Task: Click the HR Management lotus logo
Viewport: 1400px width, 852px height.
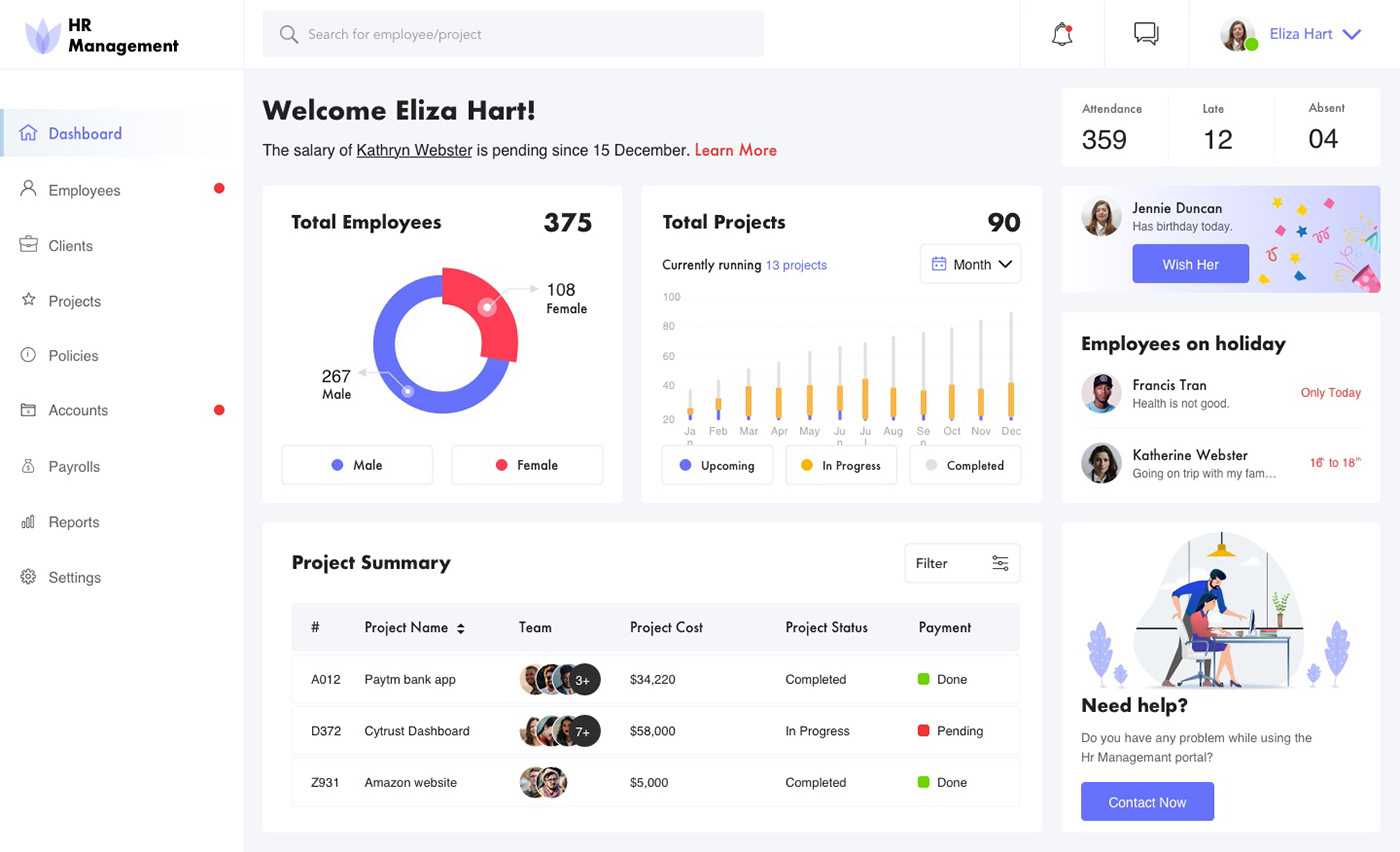Action: (43, 35)
